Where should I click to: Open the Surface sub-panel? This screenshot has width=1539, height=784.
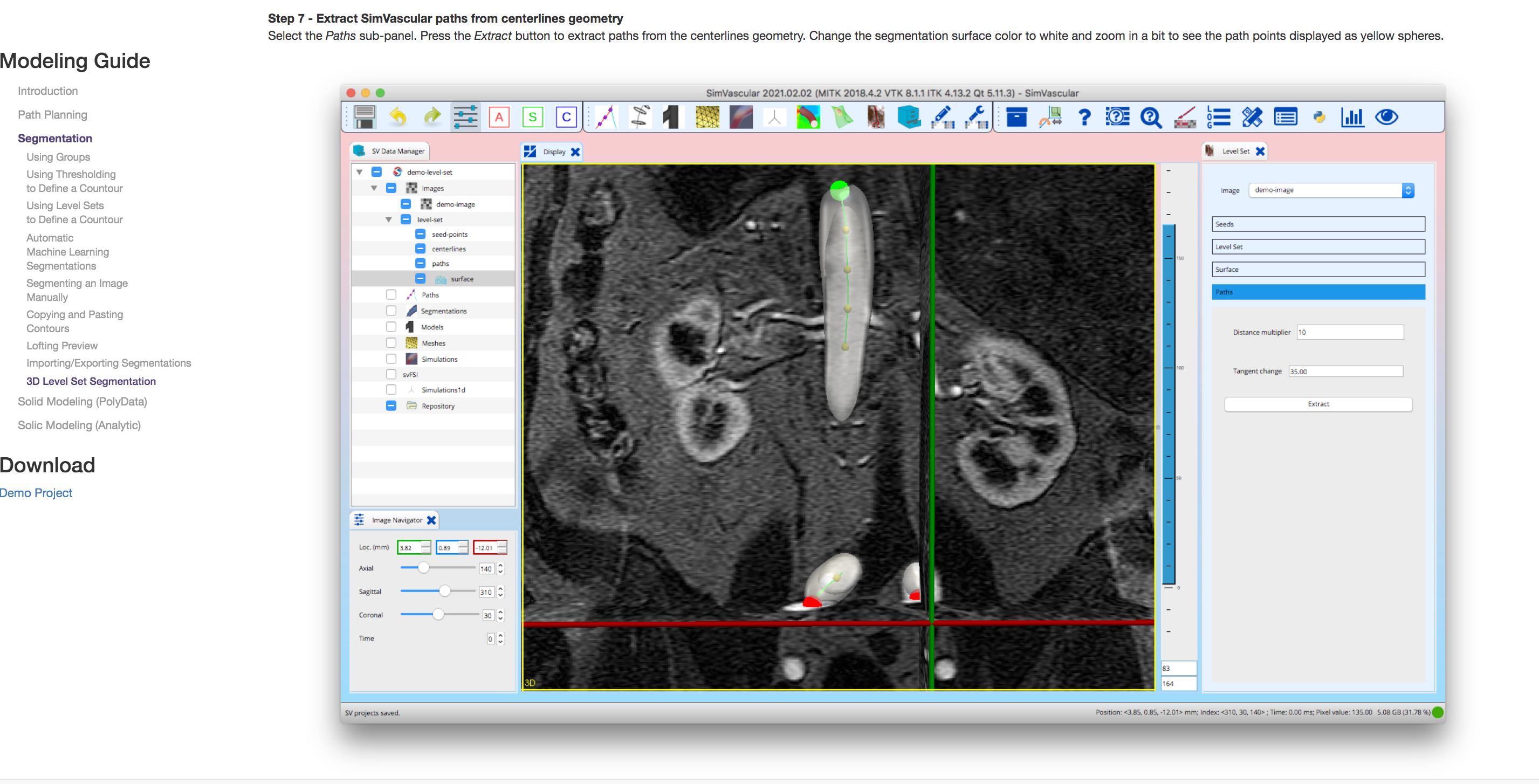coord(1318,270)
